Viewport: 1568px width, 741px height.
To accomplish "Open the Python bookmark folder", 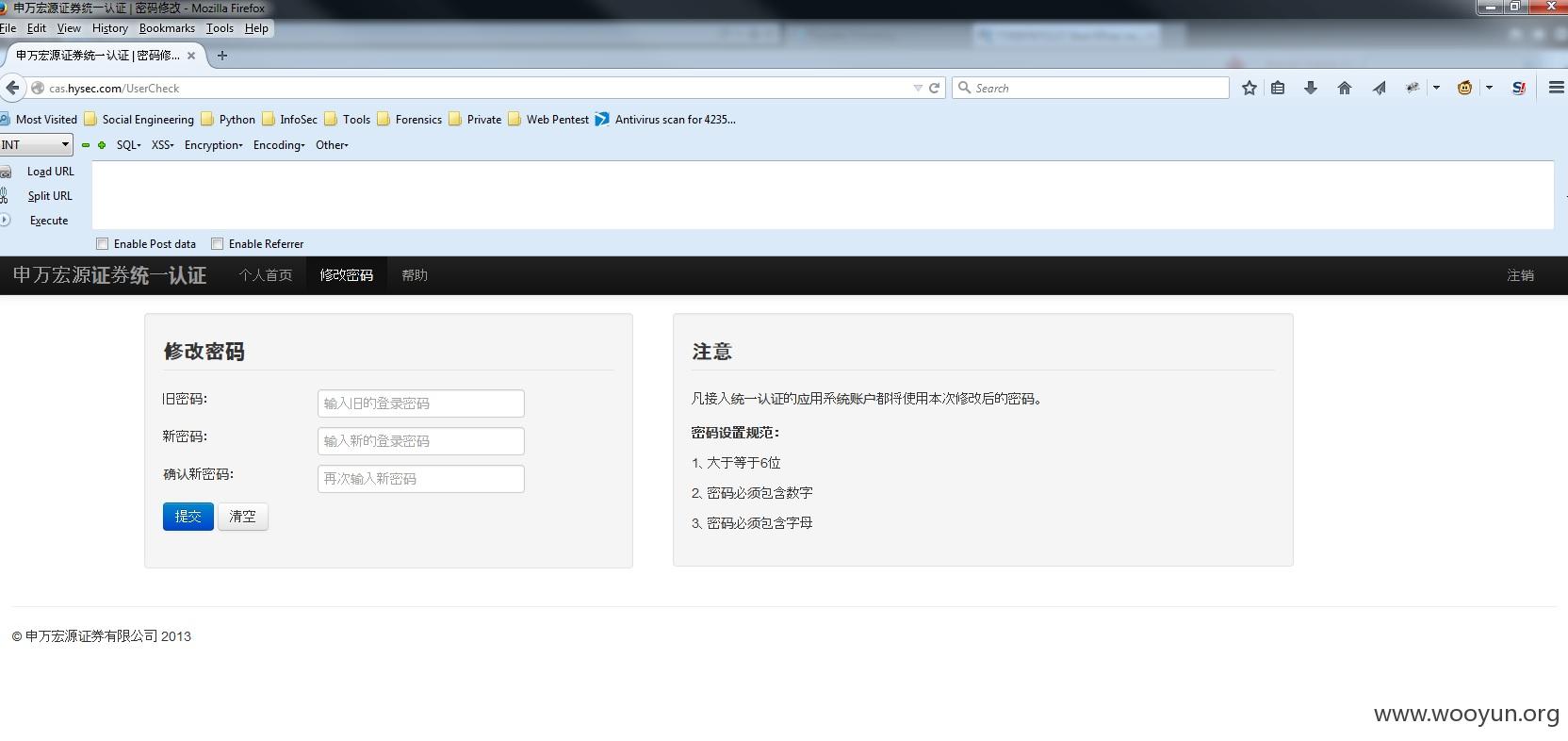I will pos(228,120).
